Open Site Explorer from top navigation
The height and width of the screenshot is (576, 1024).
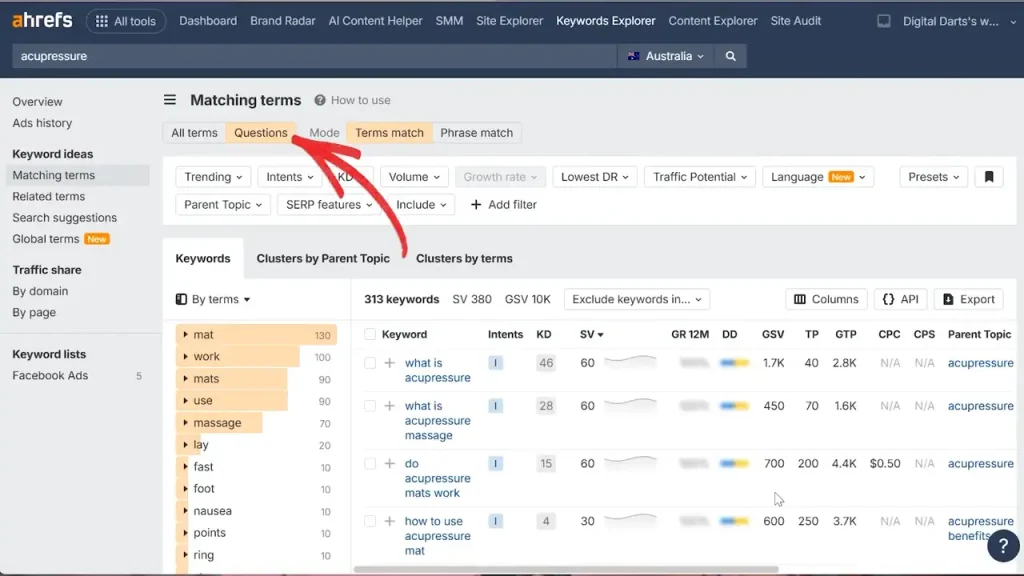click(x=509, y=20)
